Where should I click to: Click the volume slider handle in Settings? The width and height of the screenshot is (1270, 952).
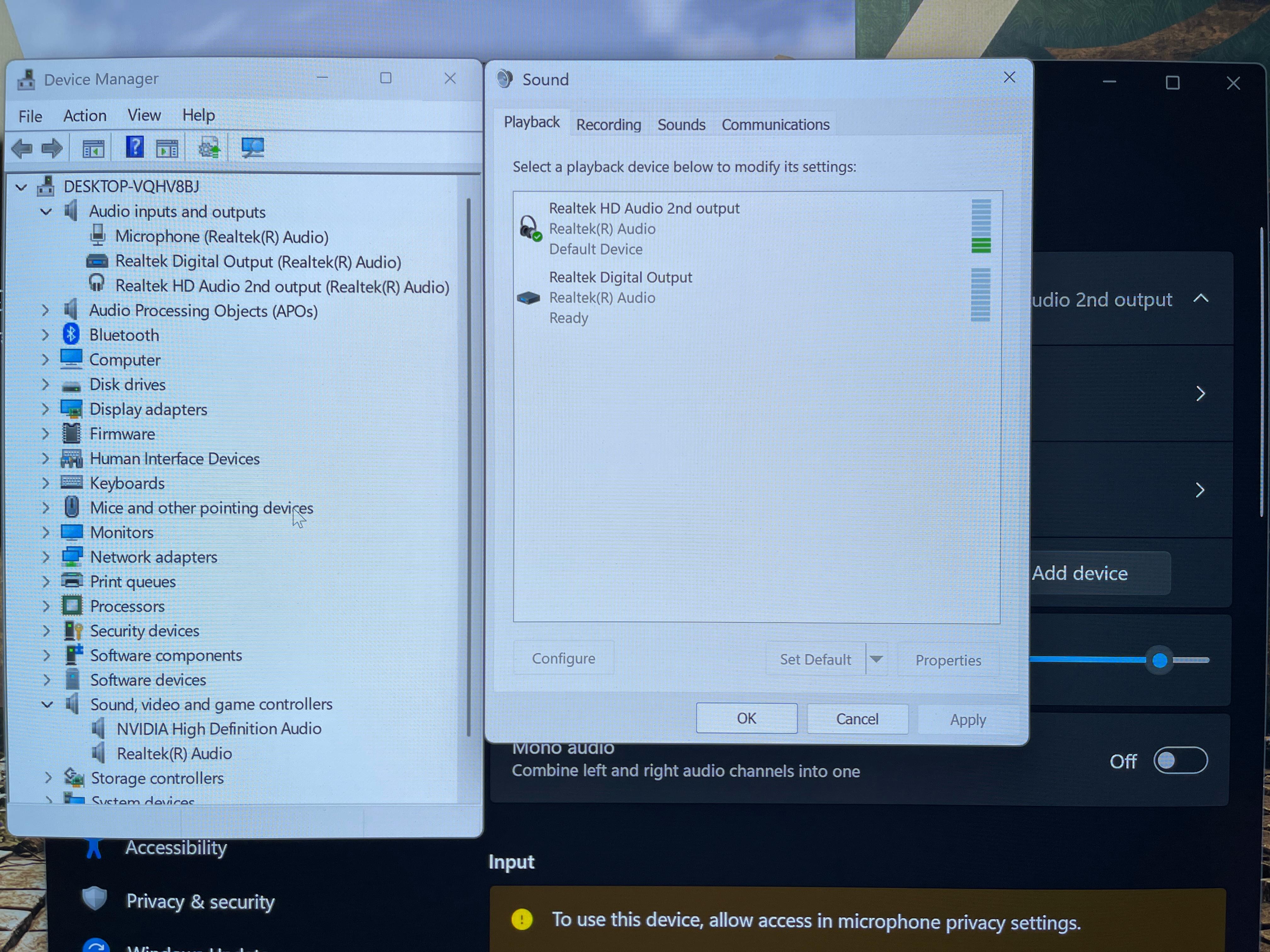(1159, 660)
